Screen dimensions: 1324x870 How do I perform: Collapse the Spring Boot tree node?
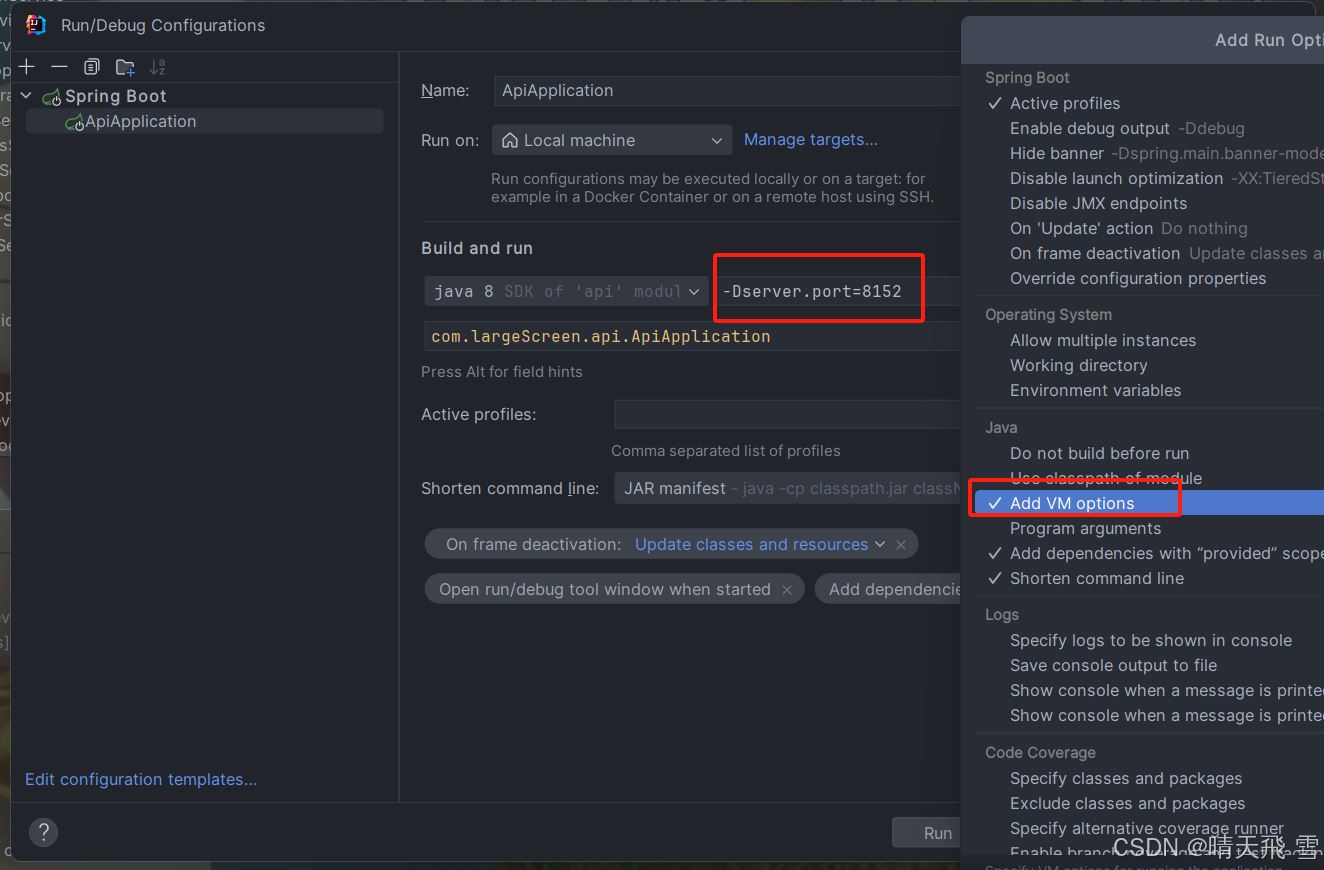(x=27, y=96)
